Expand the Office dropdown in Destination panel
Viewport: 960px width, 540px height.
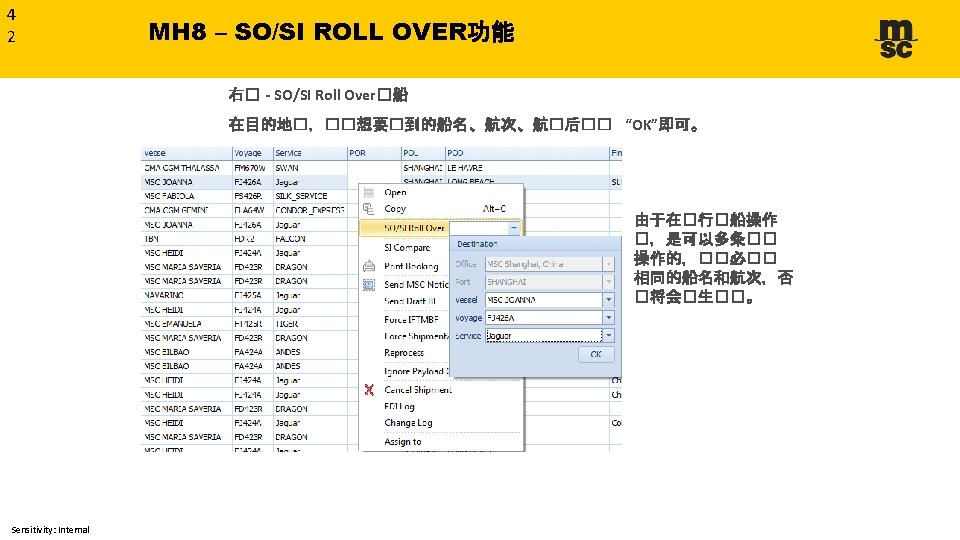click(609, 264)
